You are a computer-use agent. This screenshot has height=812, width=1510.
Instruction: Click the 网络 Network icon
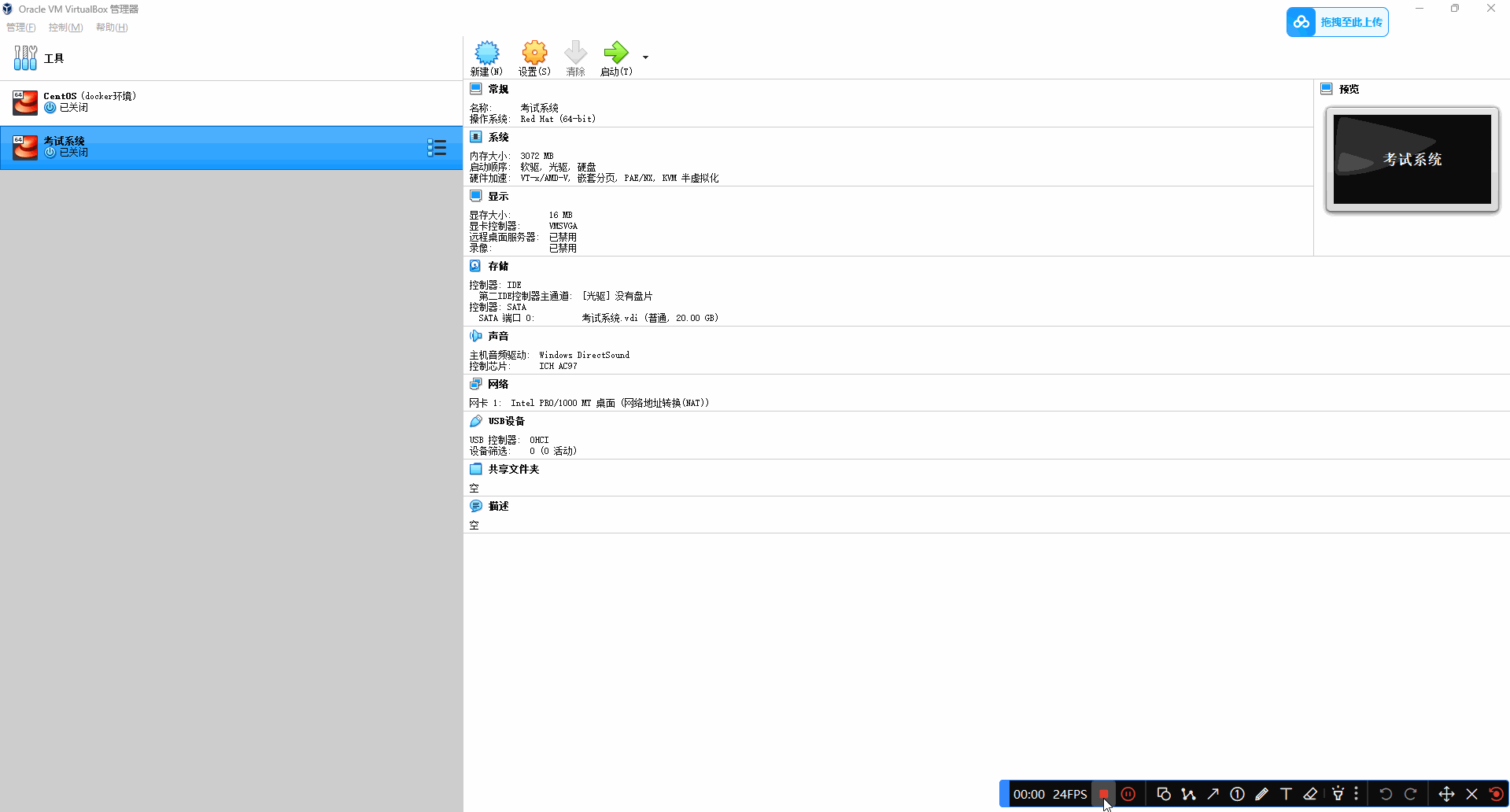pyautogui.click(x=476, y=384)
